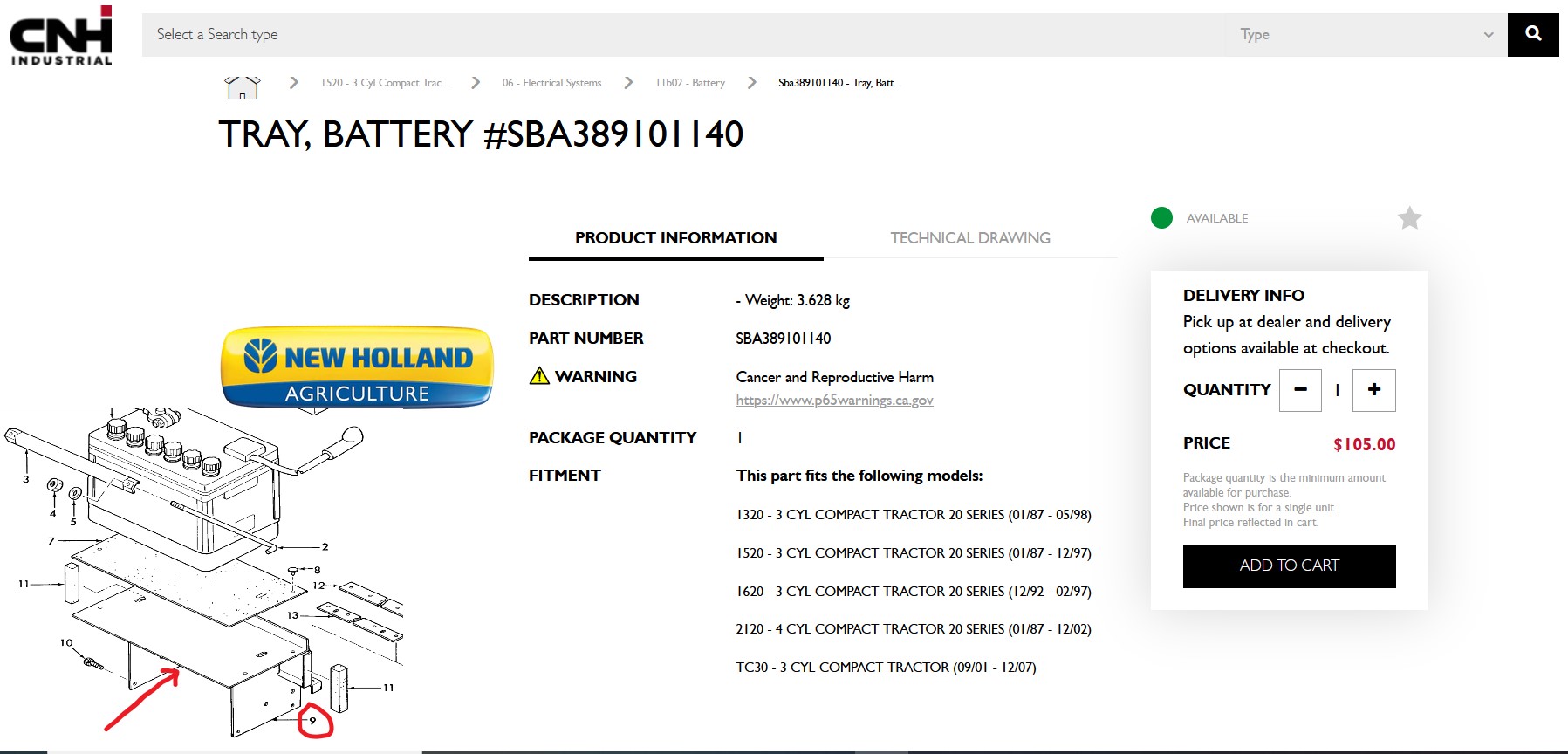Increase quantity with the plus button
Screen dimensions: 1568x754
click(1374, 390)
